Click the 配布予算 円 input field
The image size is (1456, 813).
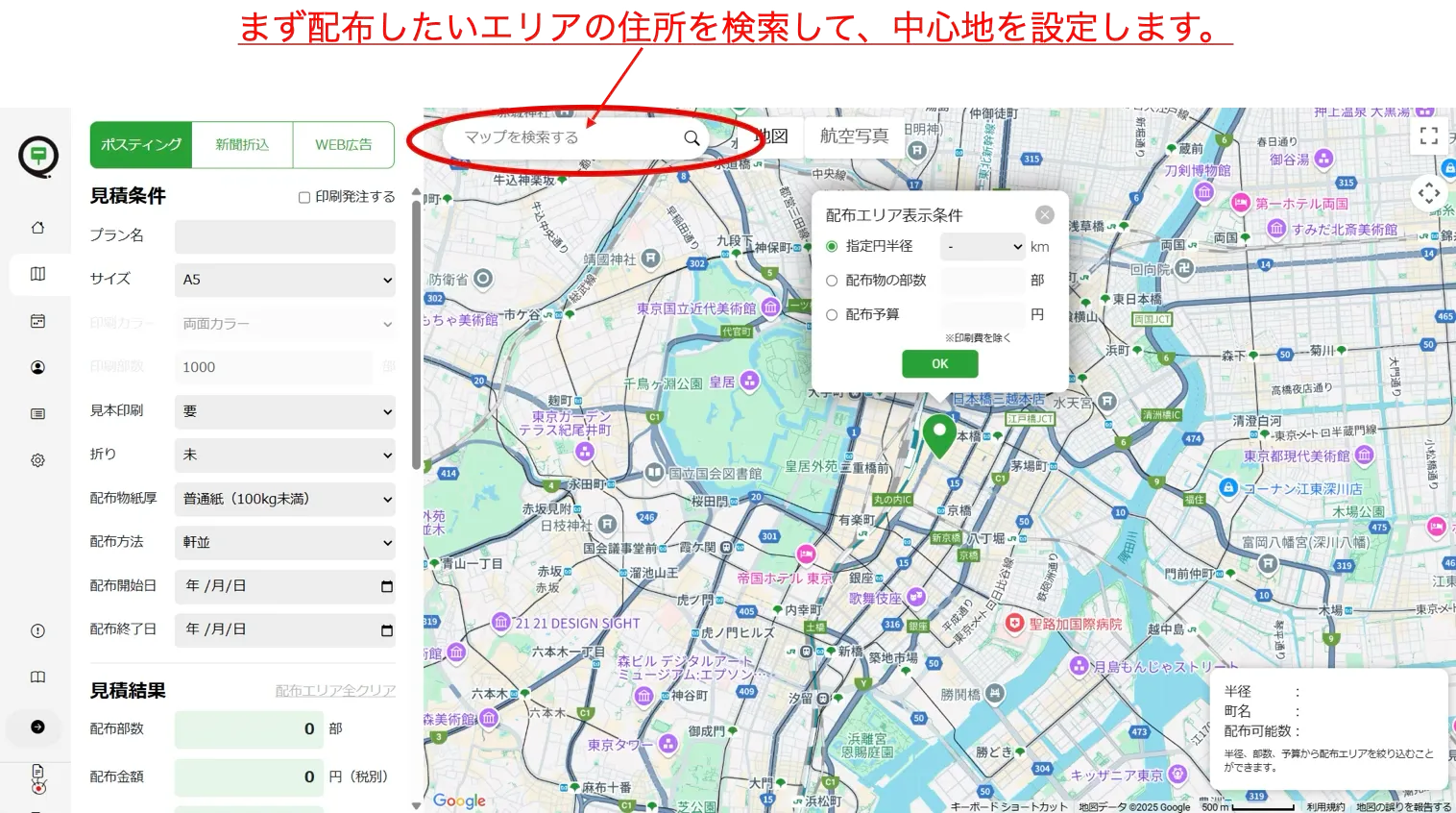coord(983,314)
